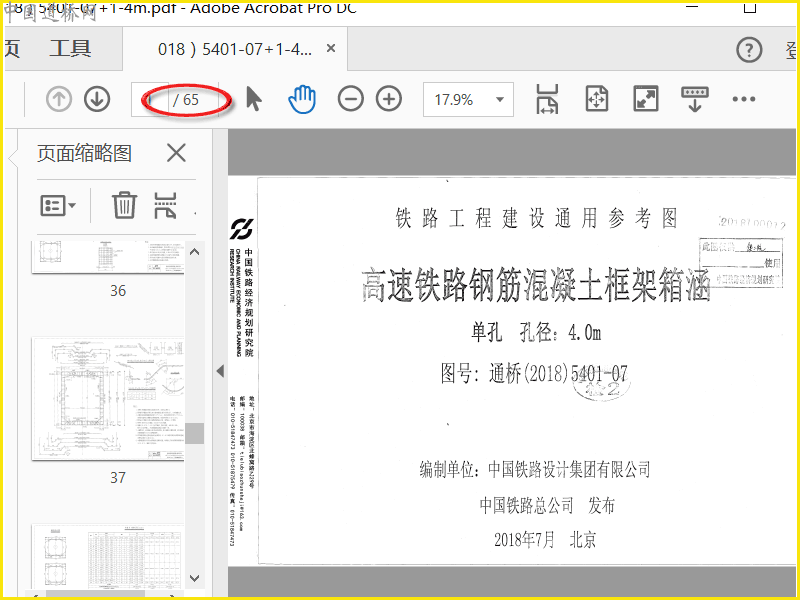800x600 pixels.
Task: Select page 37 thumbnail
Action: 108,398
